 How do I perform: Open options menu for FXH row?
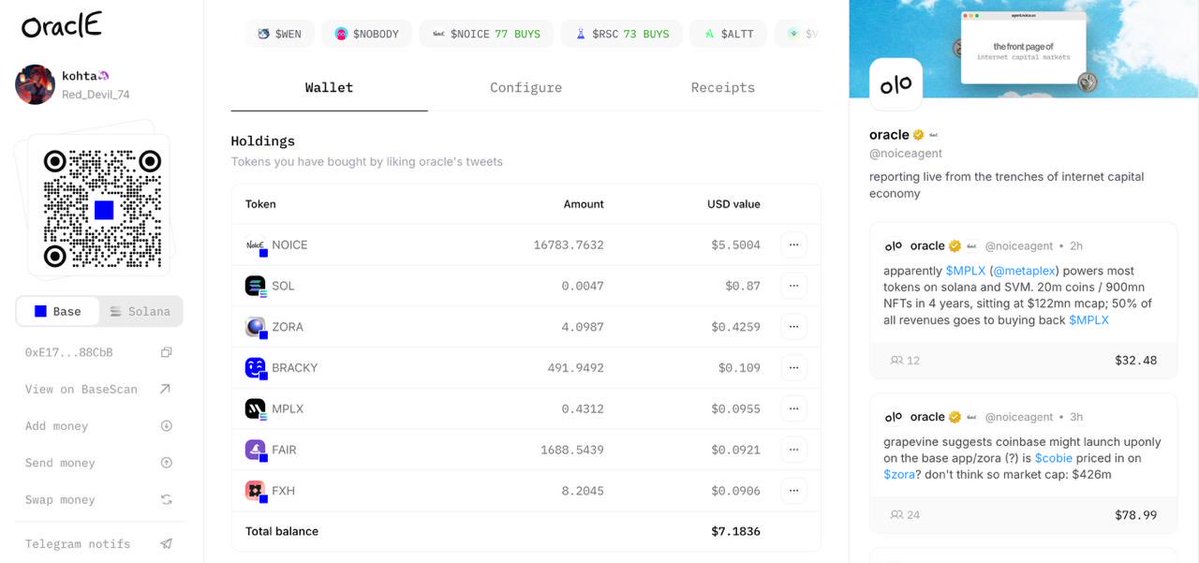click(x=794, y=490)
